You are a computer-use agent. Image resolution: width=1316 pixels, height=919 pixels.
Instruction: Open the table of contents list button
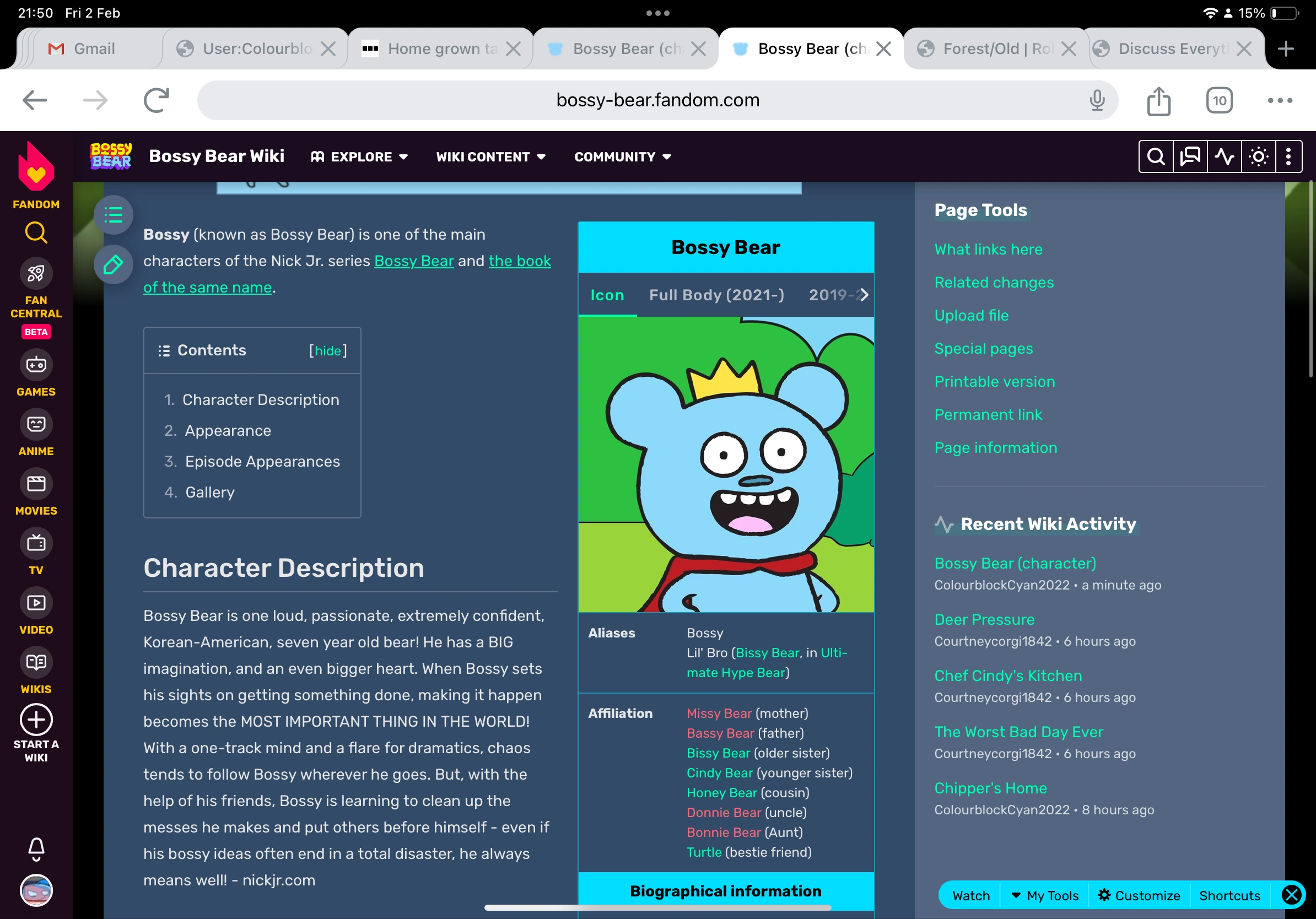[x=114, y=215]
